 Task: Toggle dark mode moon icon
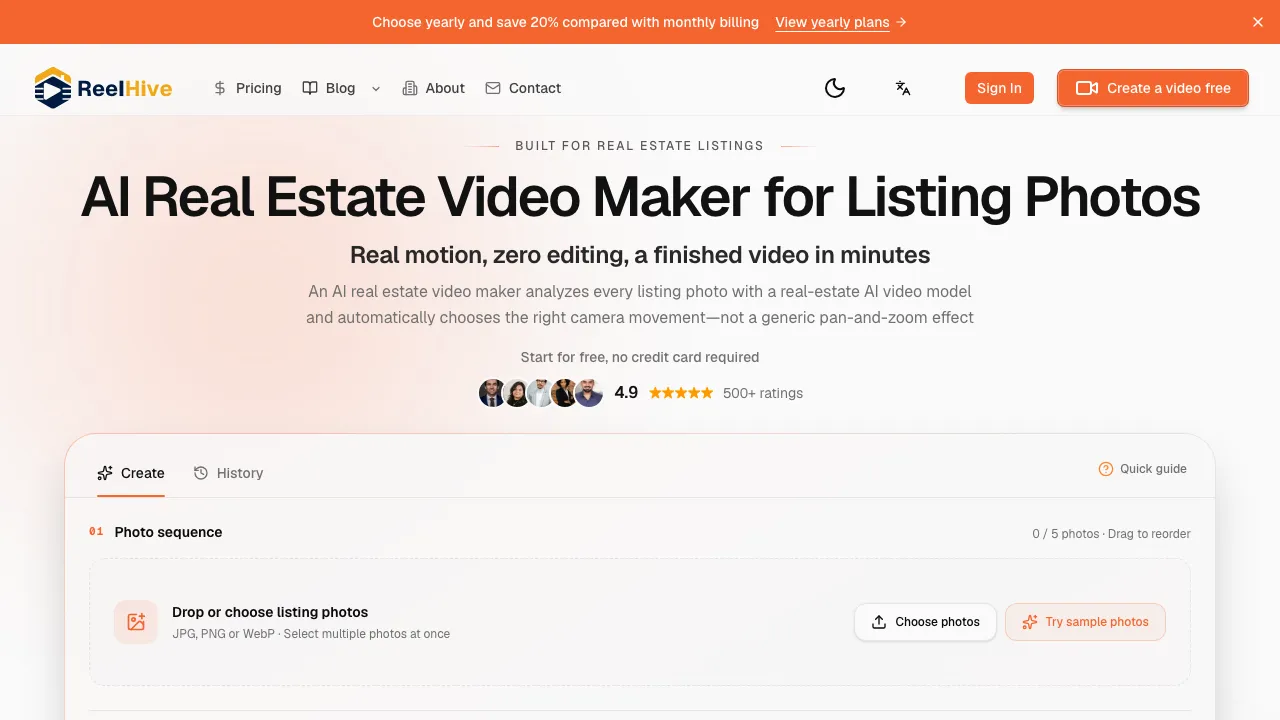pyautogui.click(x=835, y=88)
